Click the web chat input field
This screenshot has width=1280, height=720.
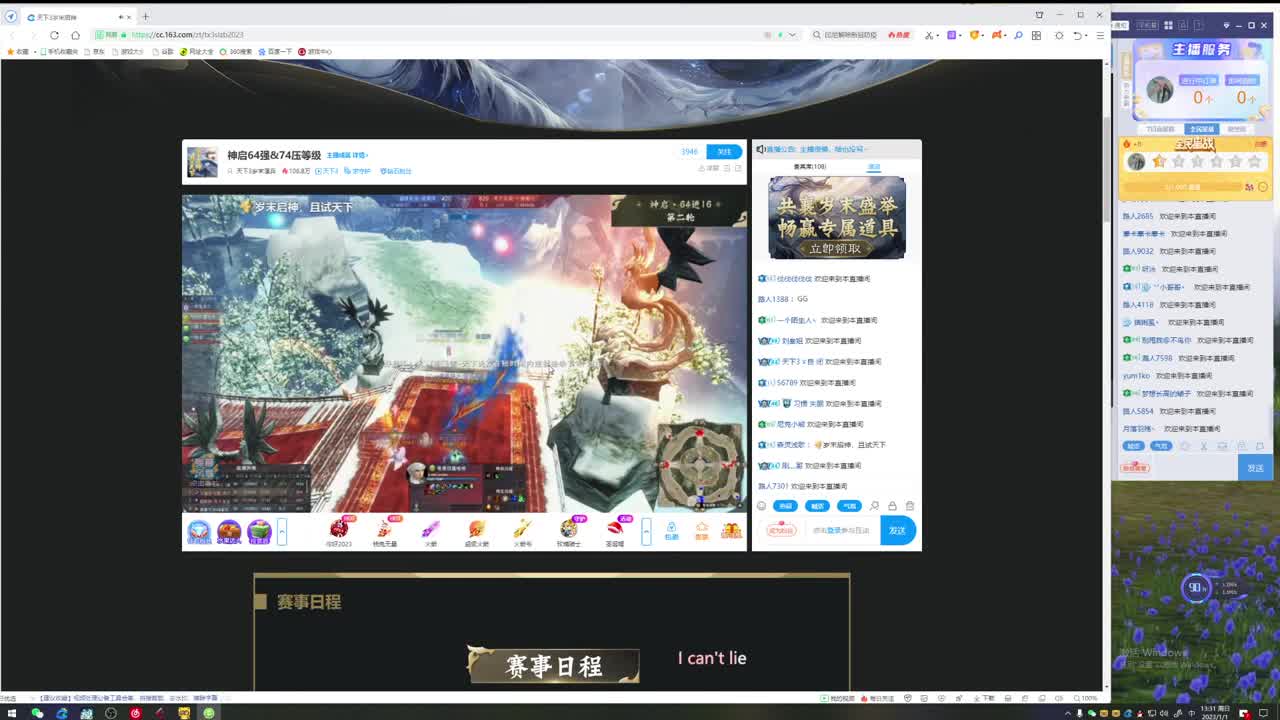pyautogui.click(x=842, y=530)
